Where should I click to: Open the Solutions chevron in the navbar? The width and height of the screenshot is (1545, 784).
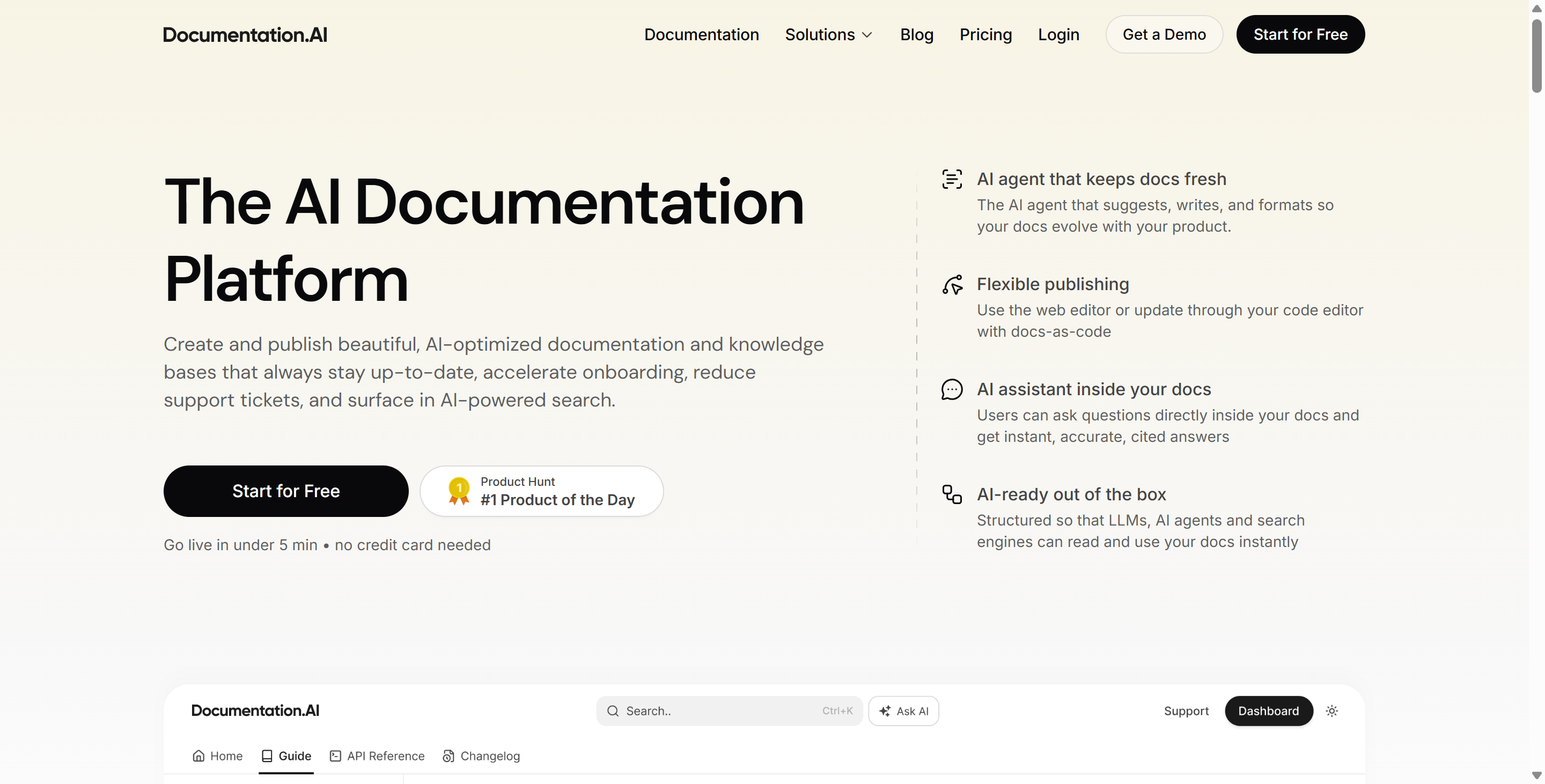pyautogui.click(x=867, y=35)
